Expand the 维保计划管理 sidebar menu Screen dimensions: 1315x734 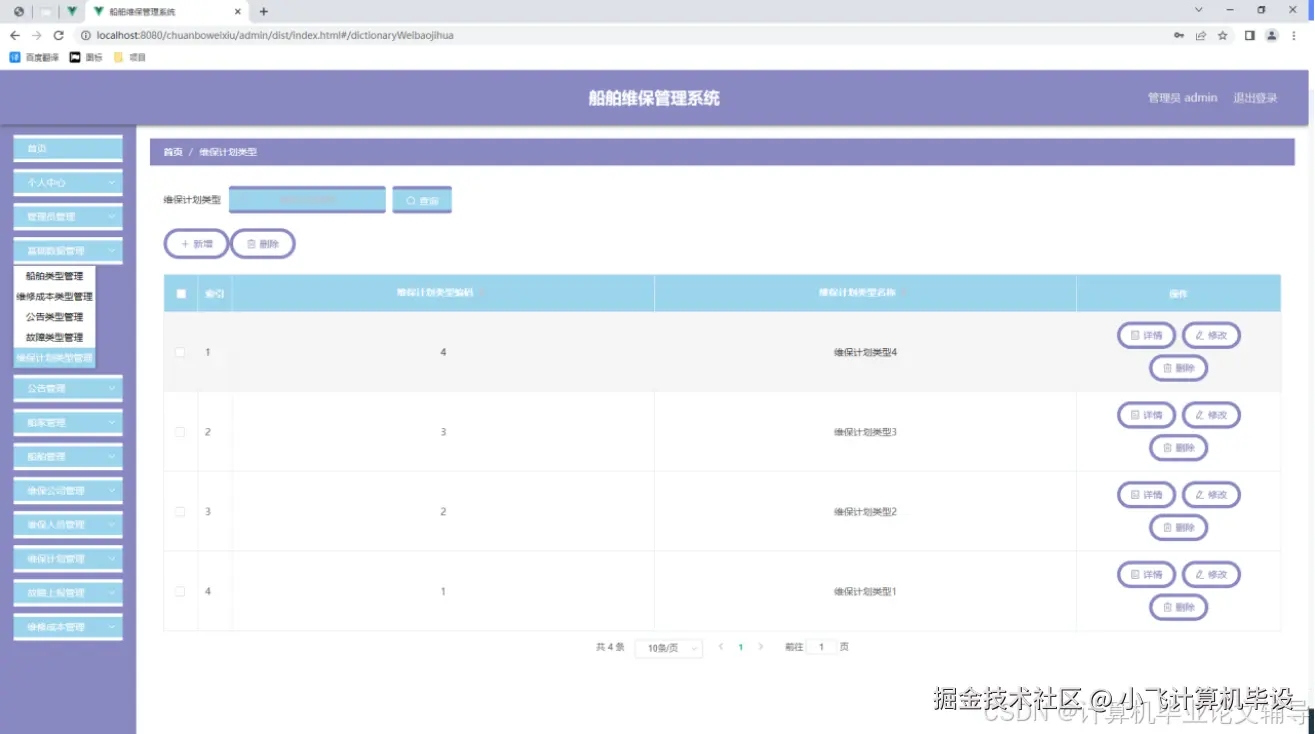[x=68, y=559]
